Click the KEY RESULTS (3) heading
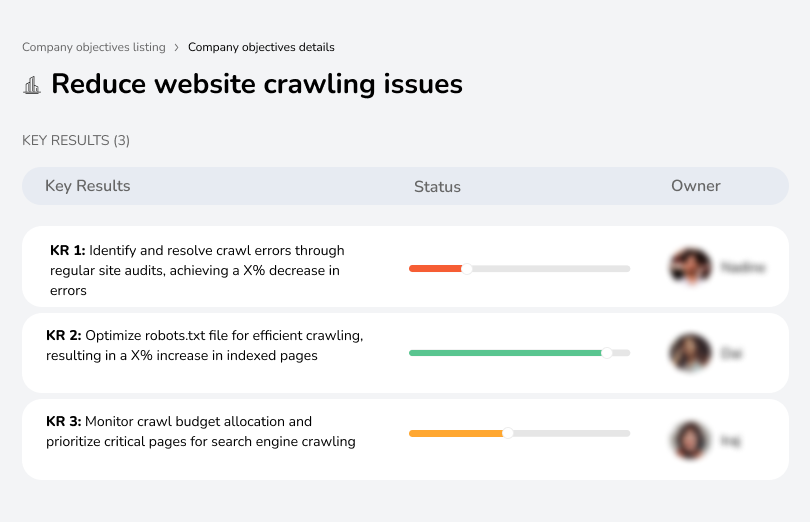The height and width of the screenshot is (522, 810). pos(76,141)
